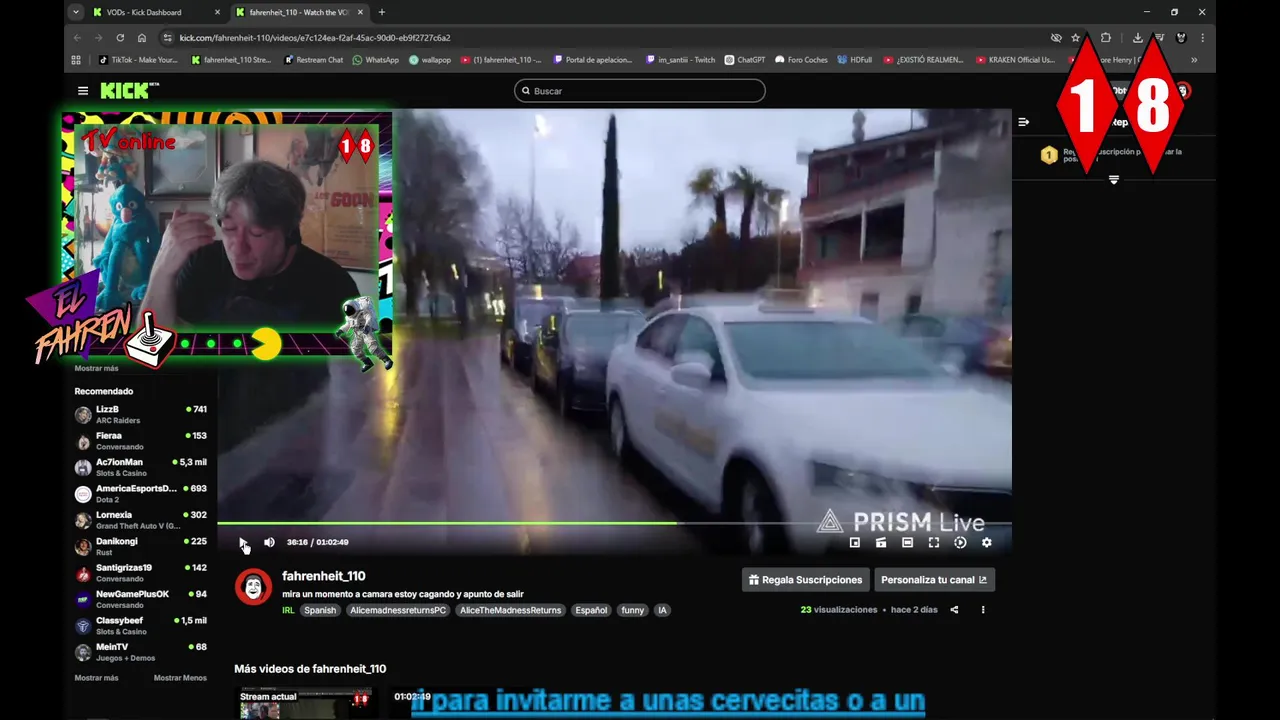1280x720 pixels.
Task: Enter fullscreen video mode
Action: 933,542
